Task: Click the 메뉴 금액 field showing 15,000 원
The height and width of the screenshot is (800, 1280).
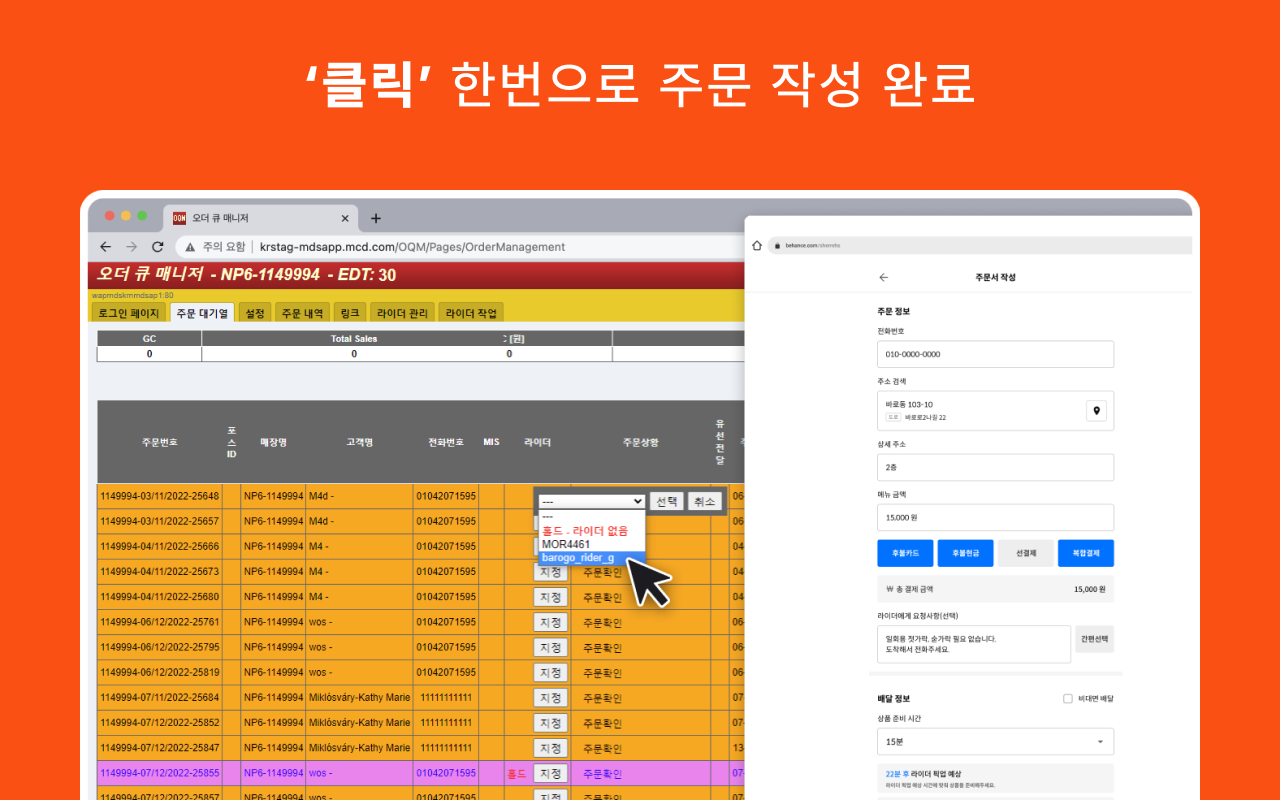Action: tap(995, 517)
